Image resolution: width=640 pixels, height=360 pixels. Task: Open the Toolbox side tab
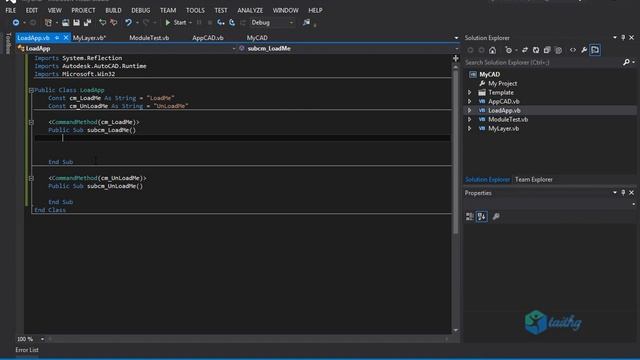(8, 43)
